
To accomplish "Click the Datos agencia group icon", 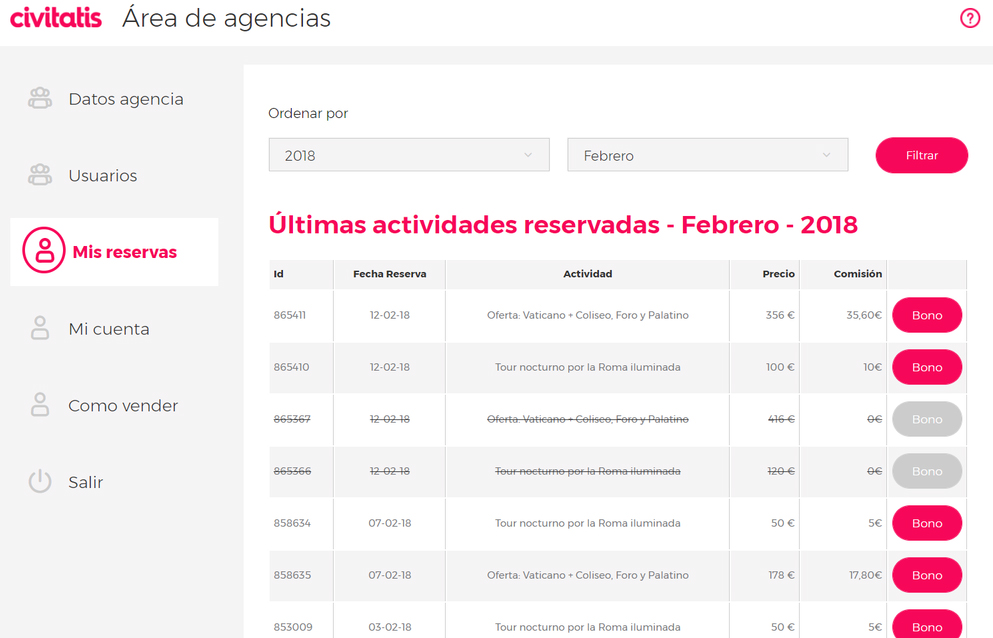I will 40,99.
